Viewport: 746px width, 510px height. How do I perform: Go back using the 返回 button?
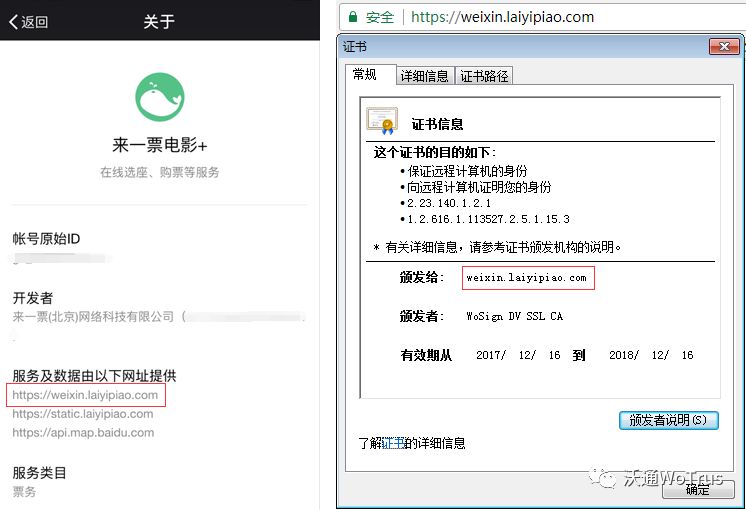[x=29, y=22]
